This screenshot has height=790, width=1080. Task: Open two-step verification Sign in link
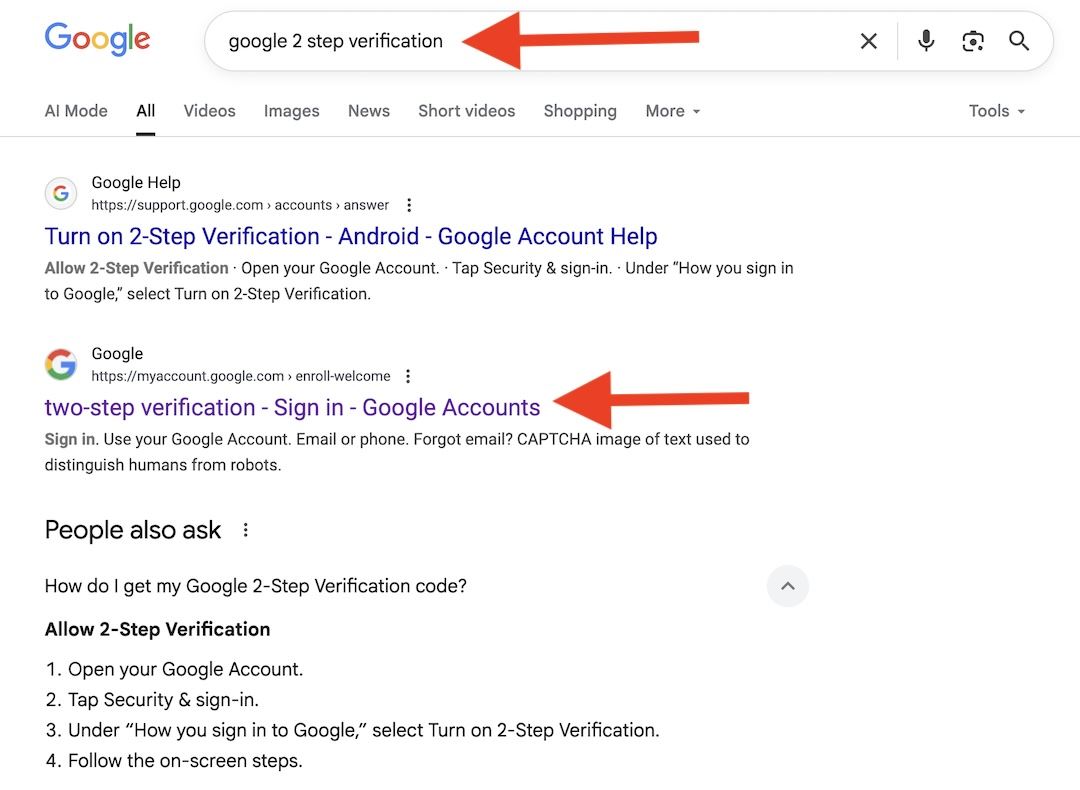tap(292, 408)
